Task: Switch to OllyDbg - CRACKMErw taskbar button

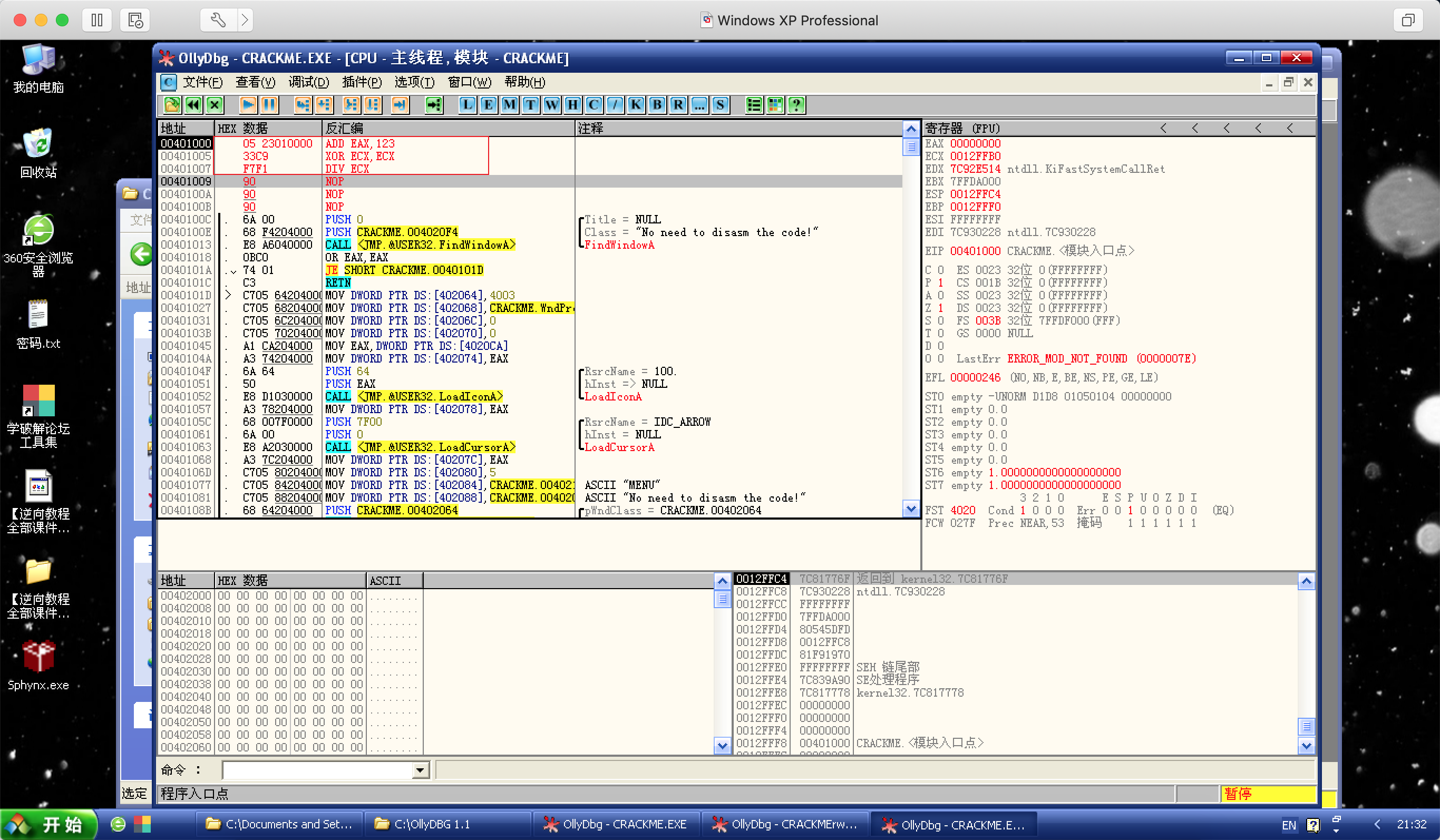Action: coord(785,824)
